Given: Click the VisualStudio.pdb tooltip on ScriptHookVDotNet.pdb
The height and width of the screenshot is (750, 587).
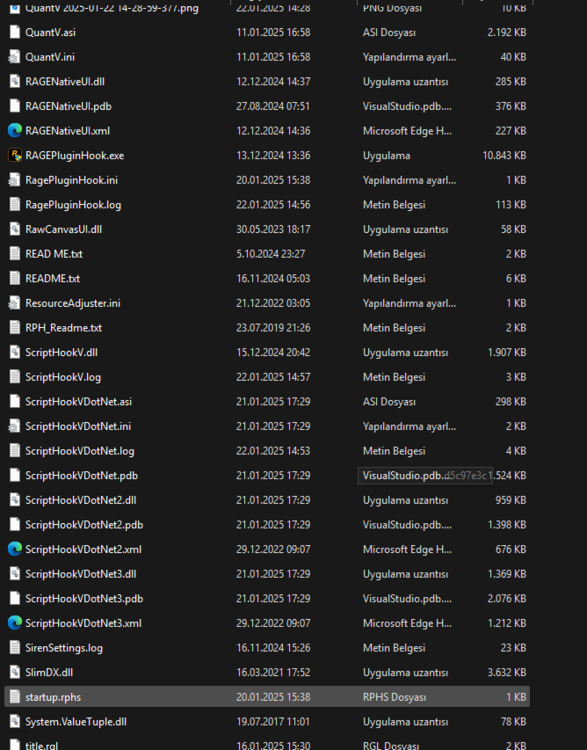Looking at the screenshot, I should 425,475.
